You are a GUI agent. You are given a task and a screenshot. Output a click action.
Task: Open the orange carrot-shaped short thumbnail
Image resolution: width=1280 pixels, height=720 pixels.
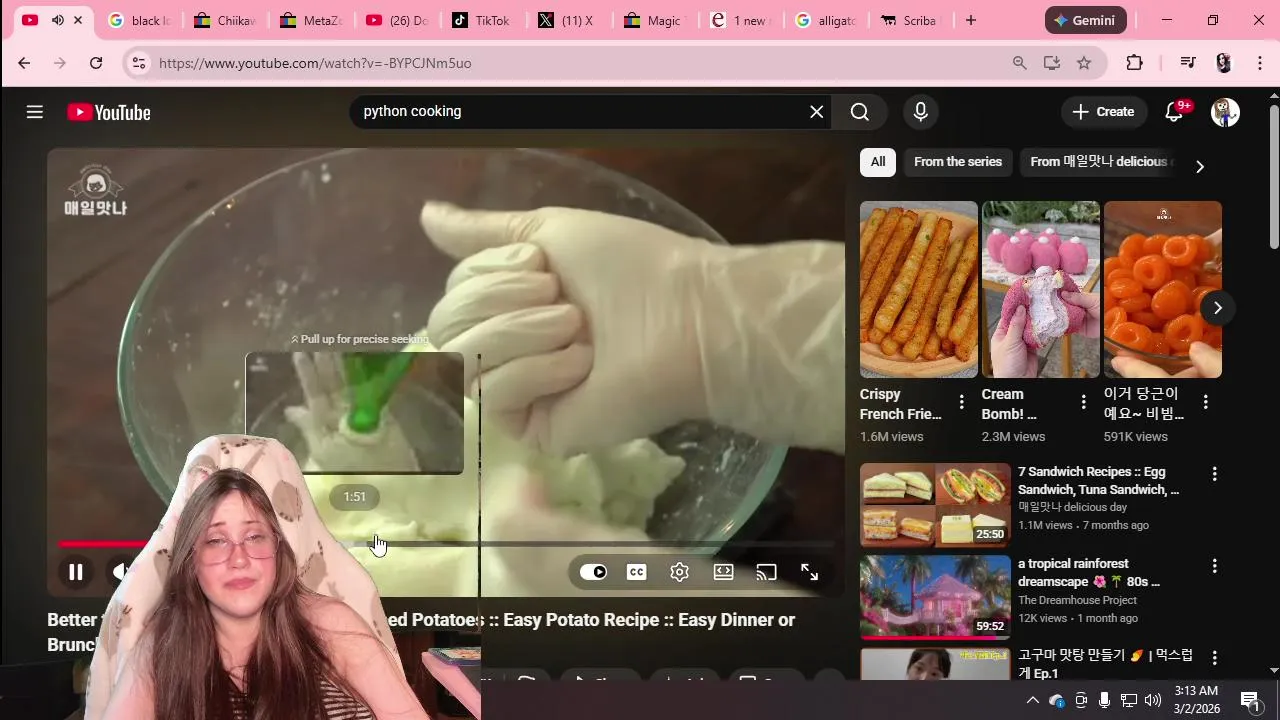[x=1163, y=289]
